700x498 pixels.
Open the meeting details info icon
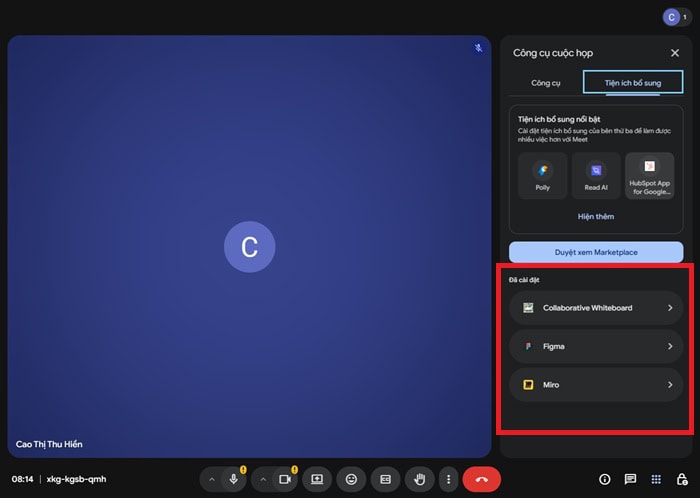pyautogui.click(x=604, y=480)
